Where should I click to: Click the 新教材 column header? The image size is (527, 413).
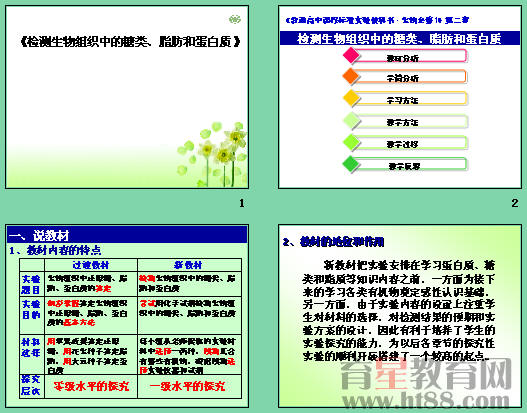click(189, 265)
